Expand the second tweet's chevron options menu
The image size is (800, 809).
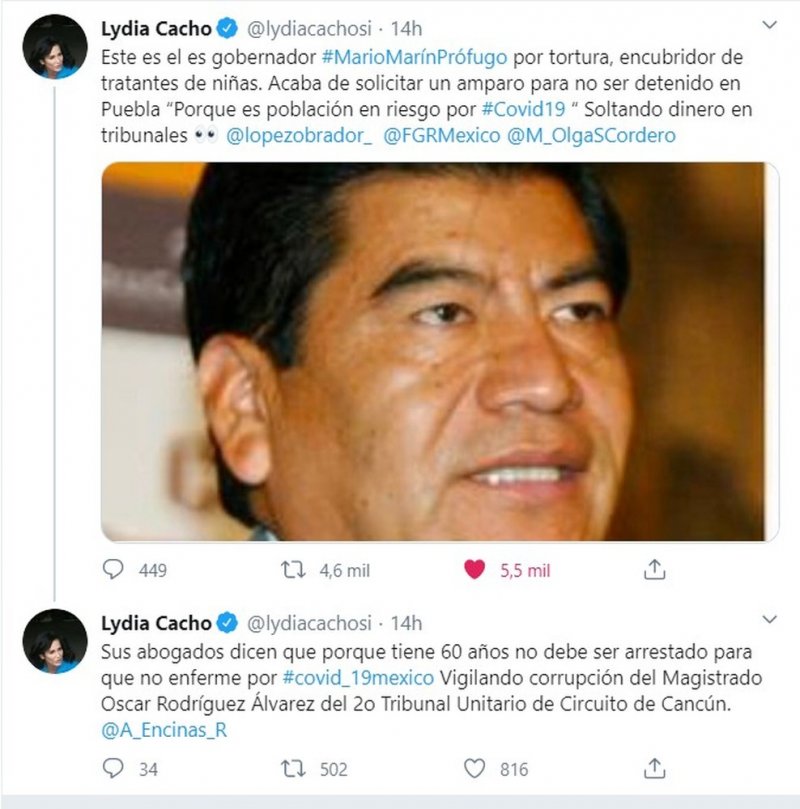pos(770,619)
